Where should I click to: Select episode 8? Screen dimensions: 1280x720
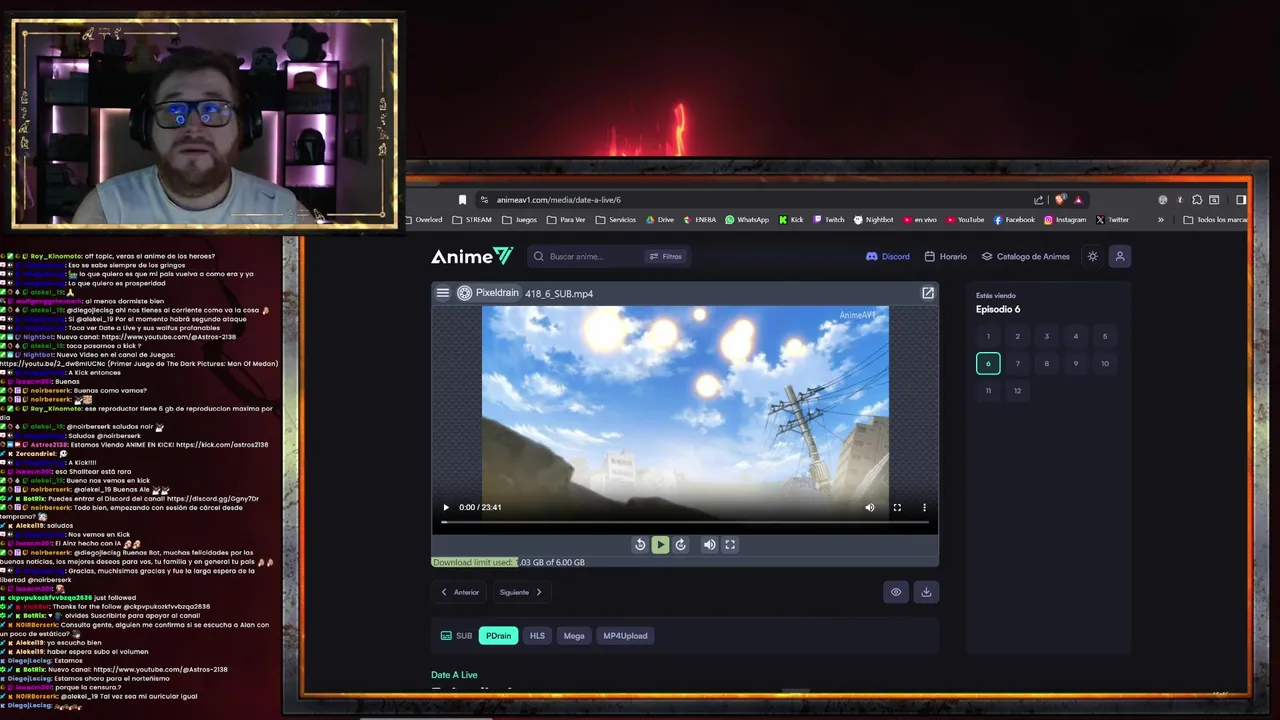1047,363
